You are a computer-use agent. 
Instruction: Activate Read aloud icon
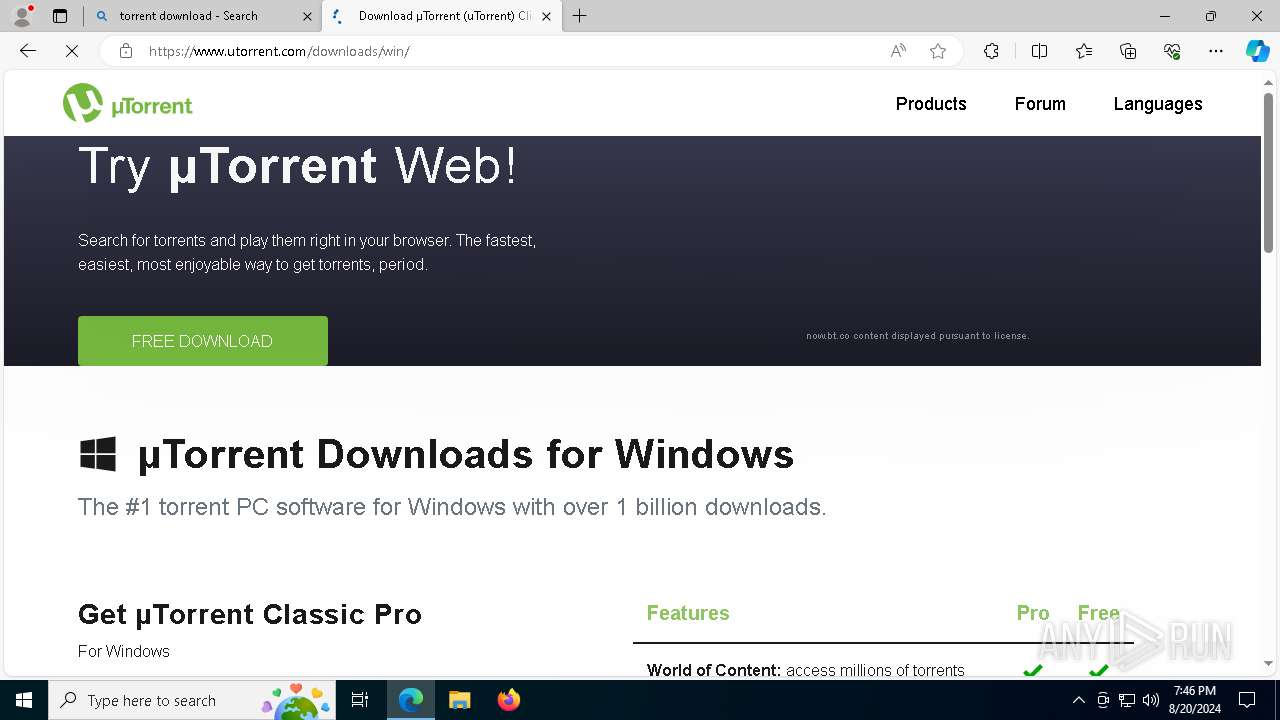[898, 51]
